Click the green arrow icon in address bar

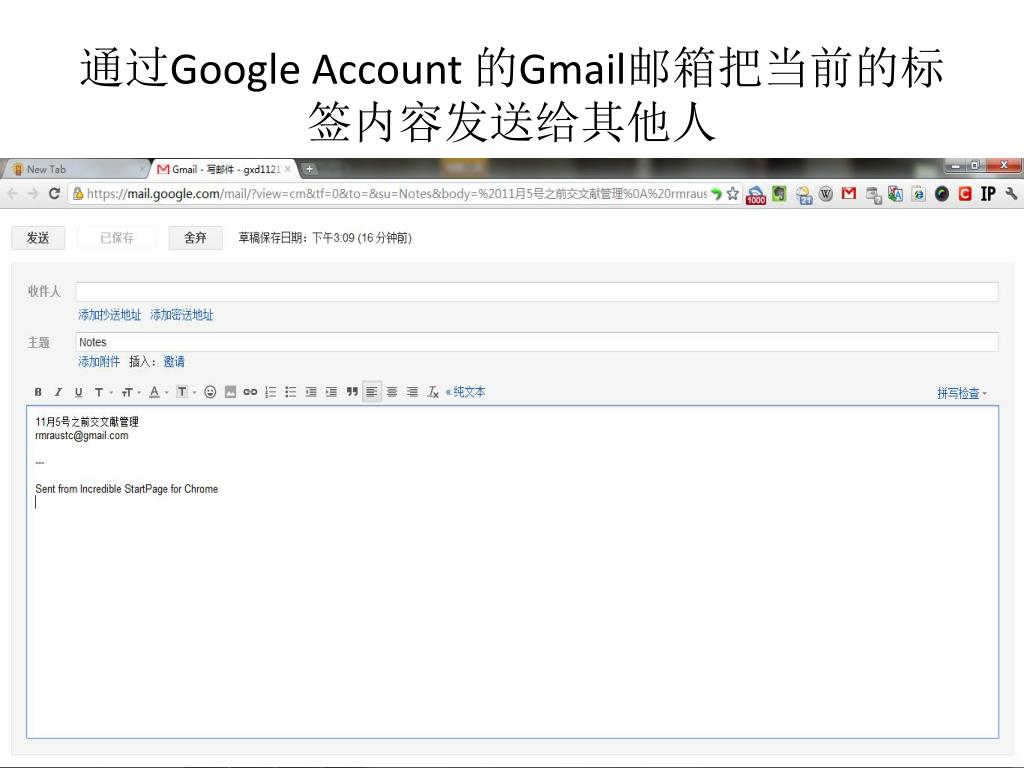coord(716,193)
